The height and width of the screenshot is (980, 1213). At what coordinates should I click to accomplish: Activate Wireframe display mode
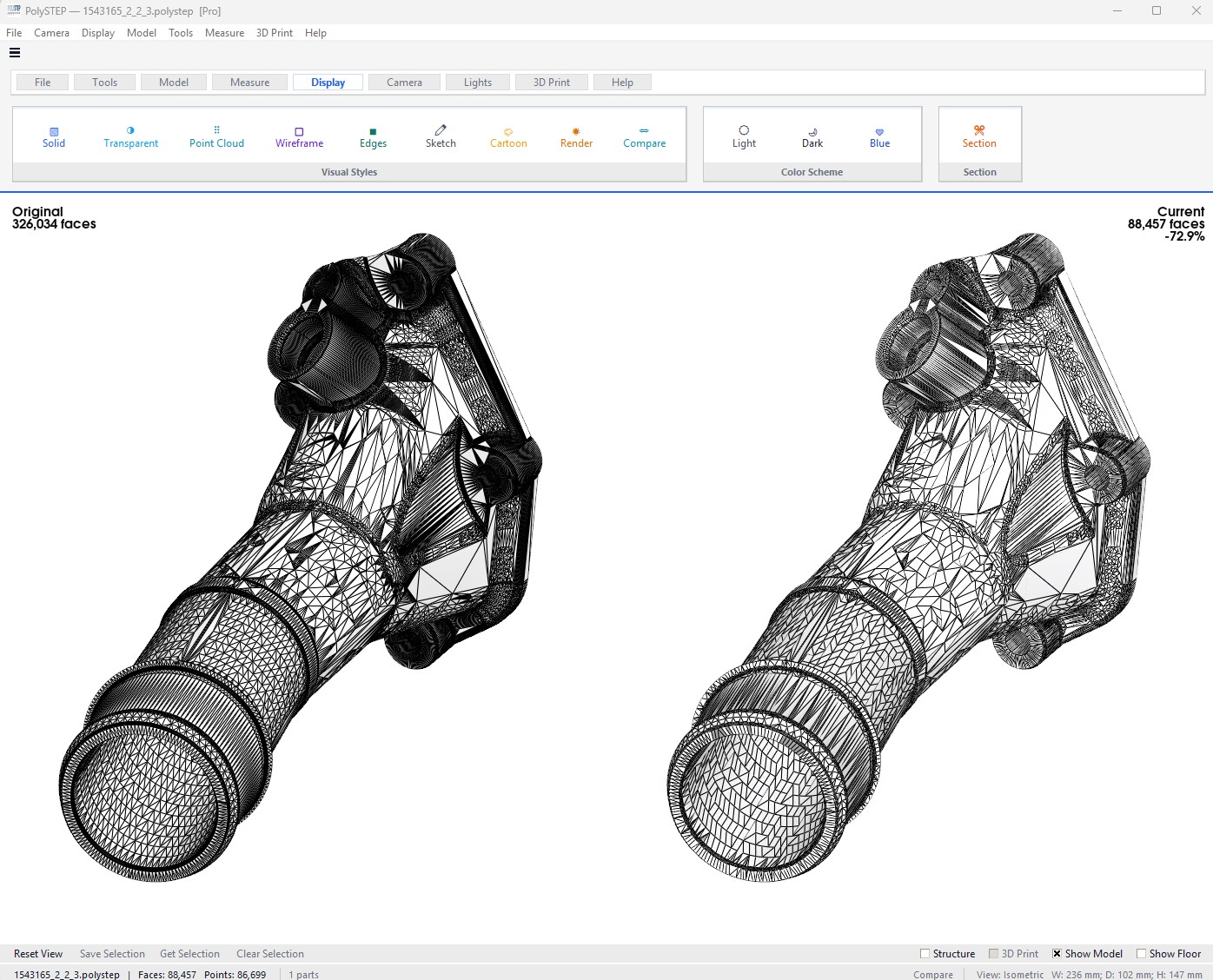[x=299, y=136]
